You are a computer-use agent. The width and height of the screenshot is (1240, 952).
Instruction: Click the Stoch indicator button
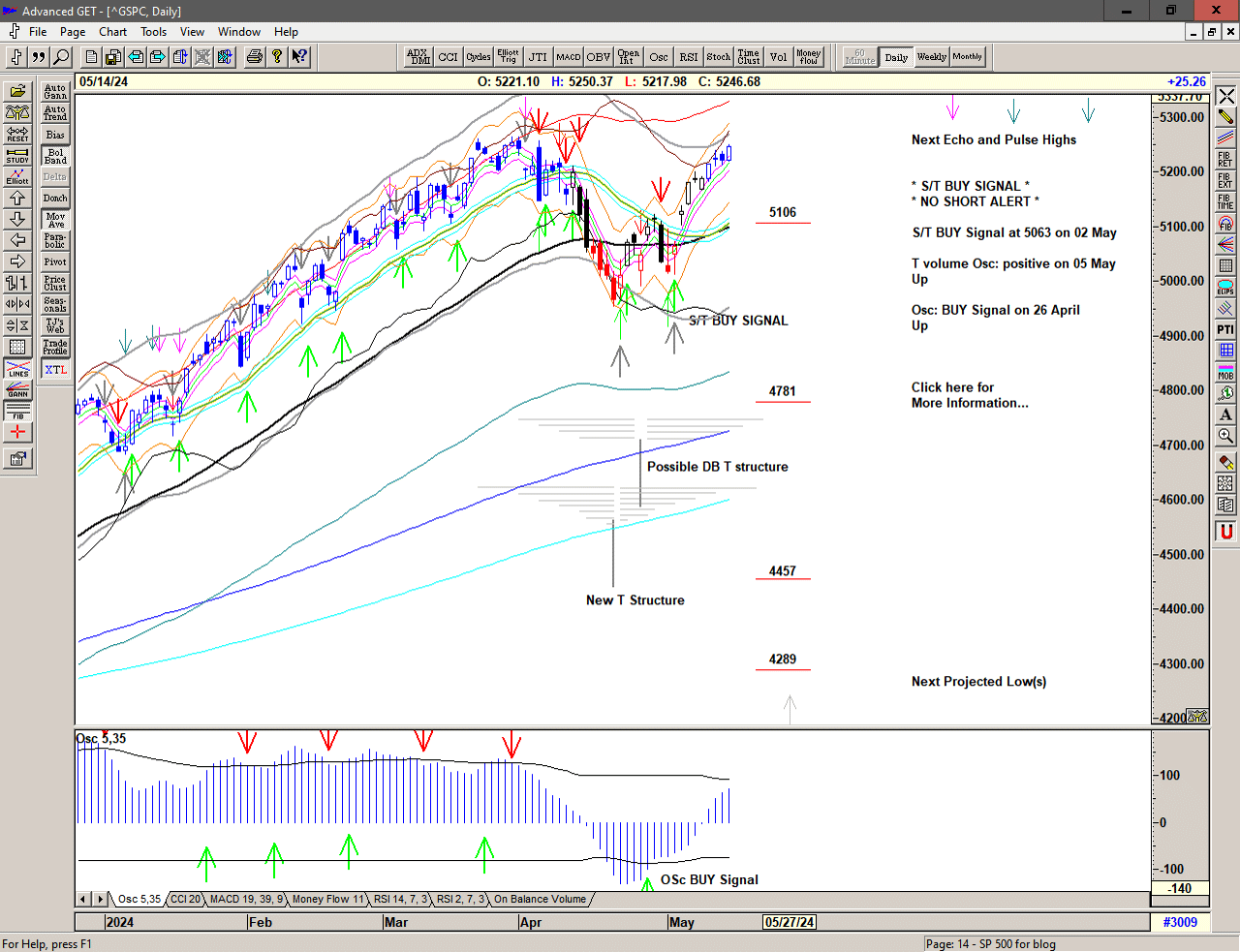[718, 57]
